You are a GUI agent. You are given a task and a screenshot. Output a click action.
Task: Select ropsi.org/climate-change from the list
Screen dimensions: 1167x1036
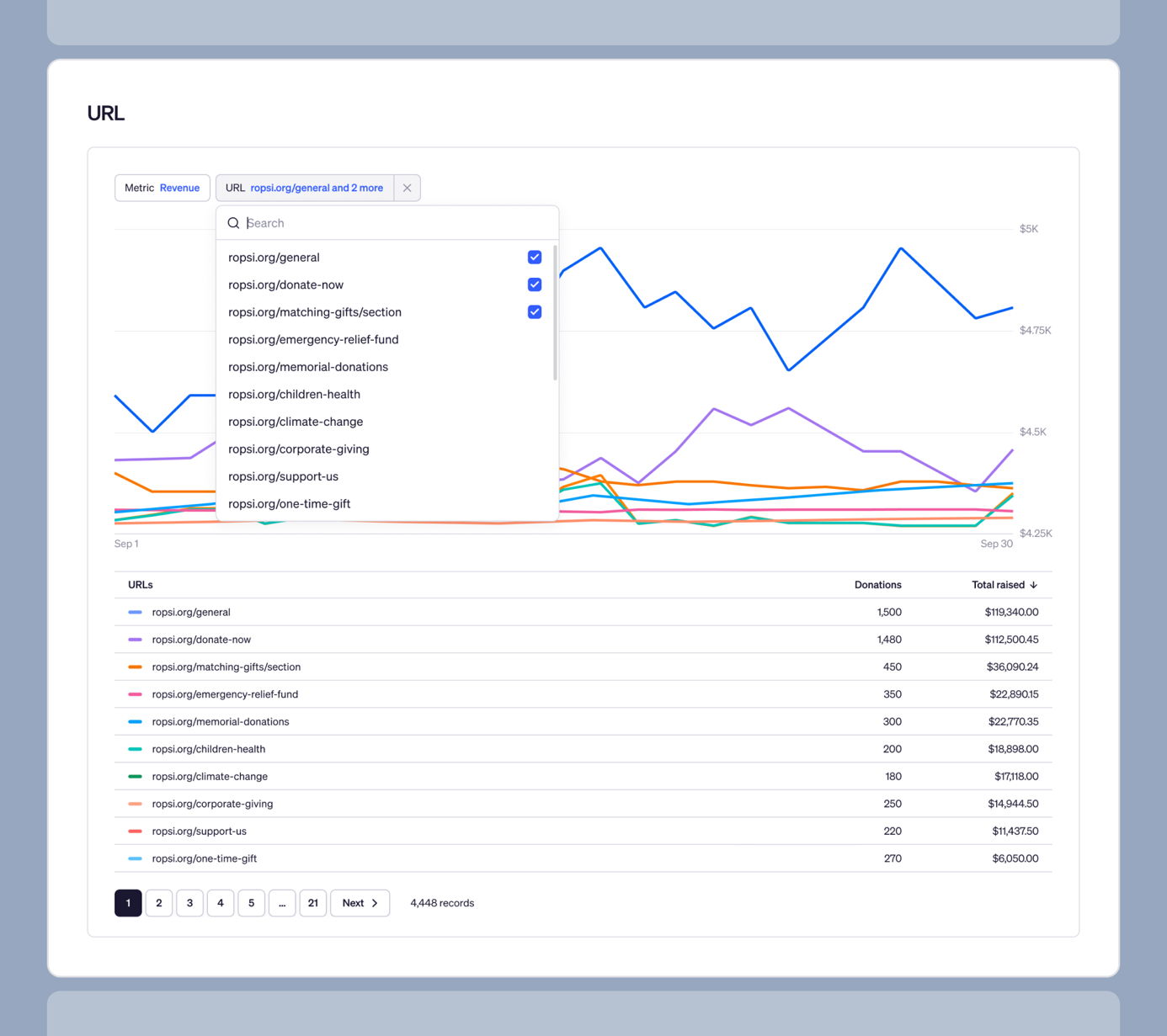(296, 422)
